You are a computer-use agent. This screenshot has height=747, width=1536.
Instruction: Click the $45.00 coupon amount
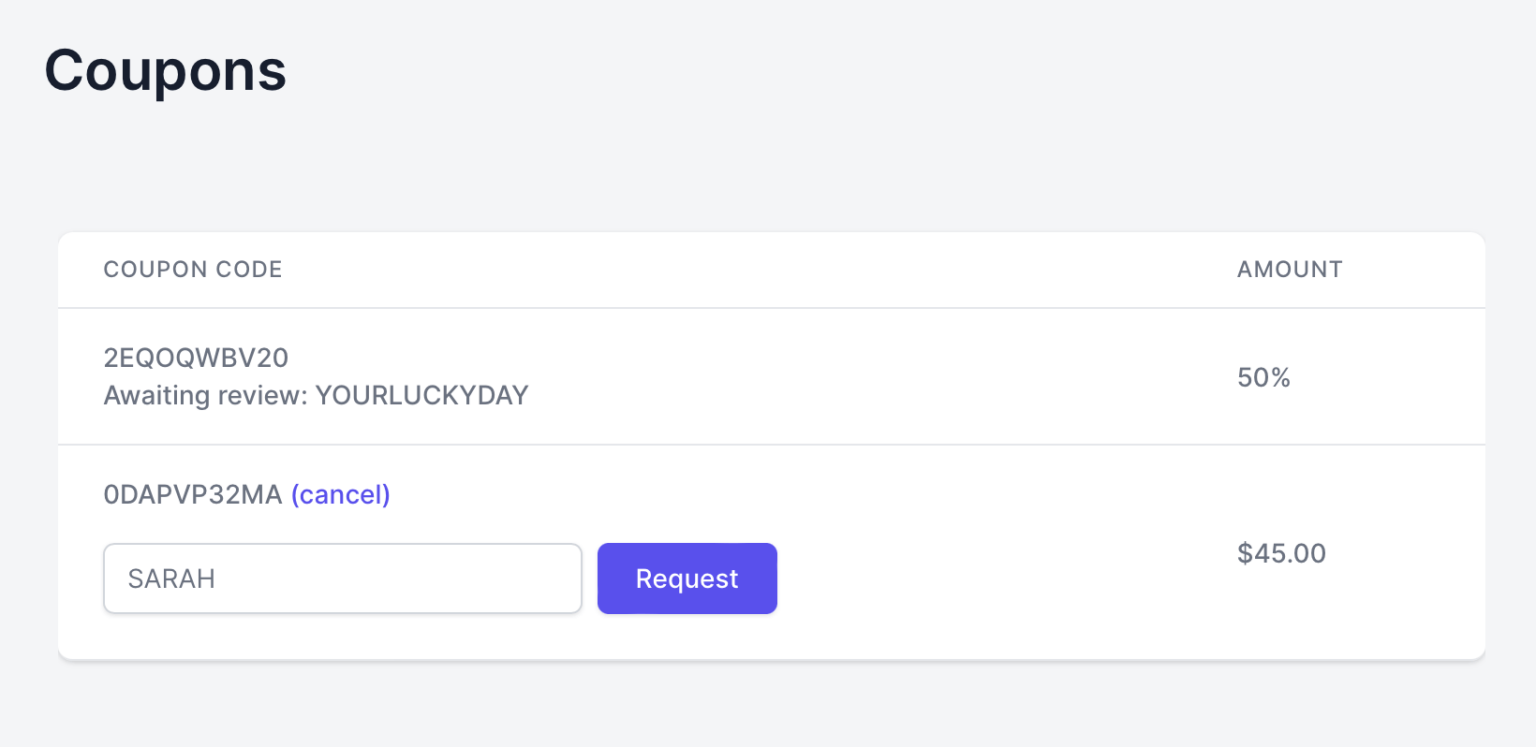1281,553
